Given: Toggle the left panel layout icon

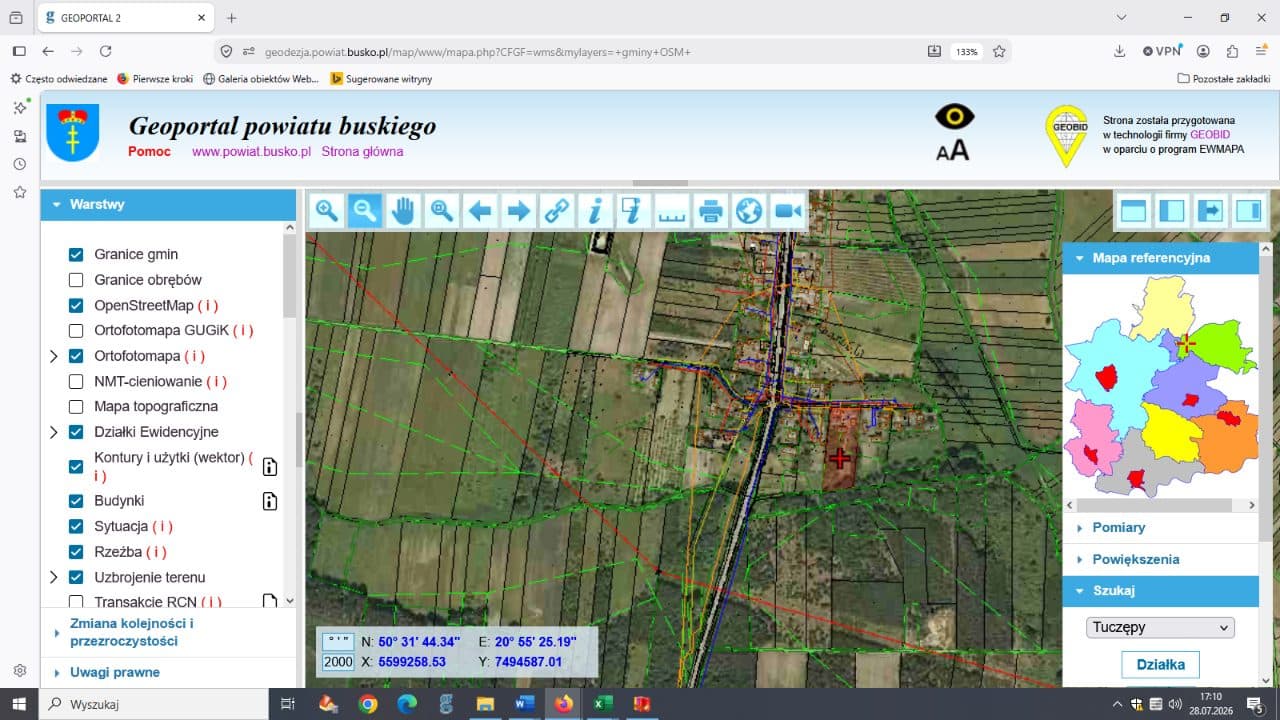Looking at the screenshot, I should coord(1171,210).
